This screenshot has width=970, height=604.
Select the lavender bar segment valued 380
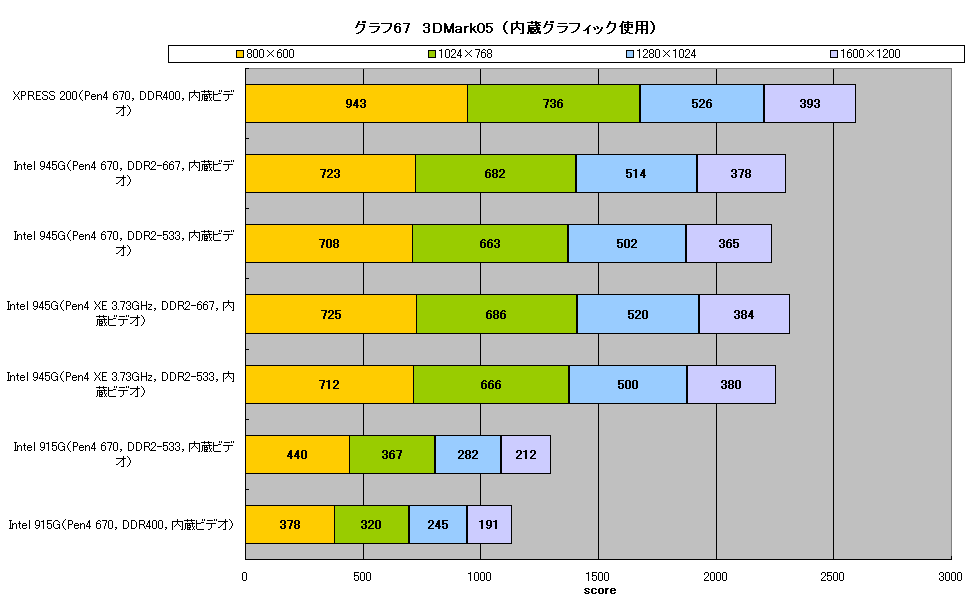pos(731,384)
